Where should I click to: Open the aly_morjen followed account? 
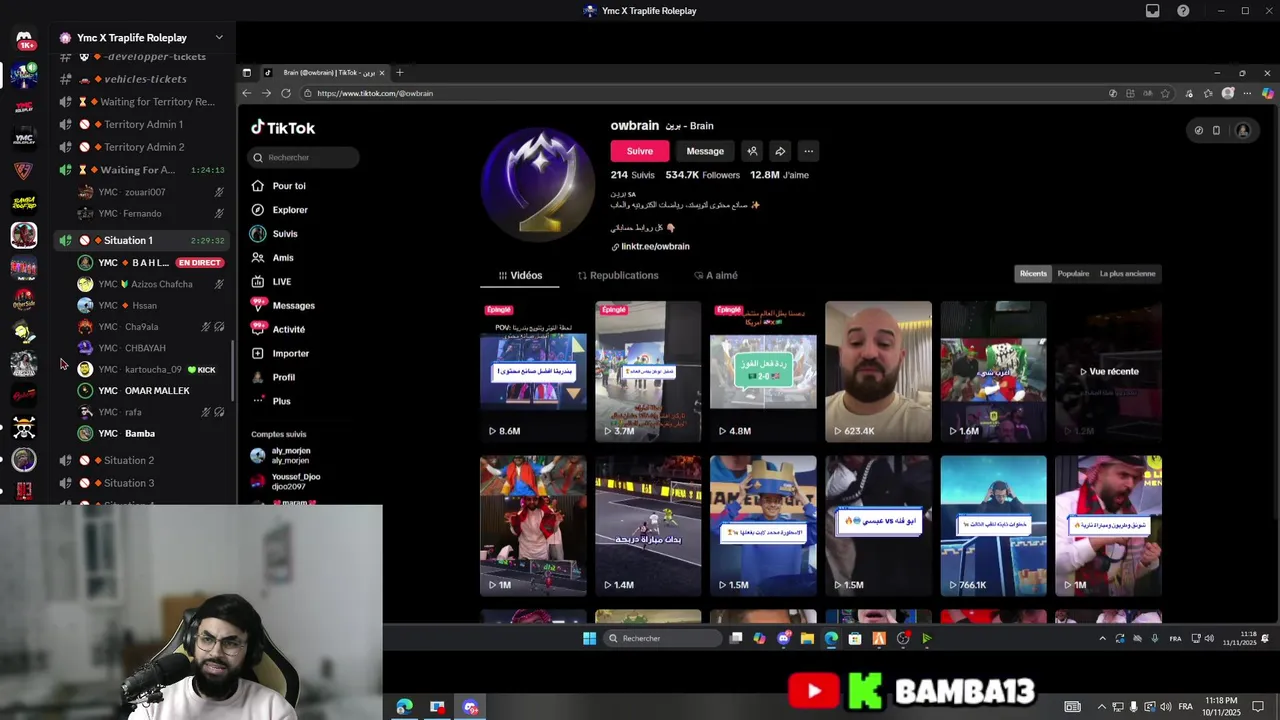click(281, 455)
